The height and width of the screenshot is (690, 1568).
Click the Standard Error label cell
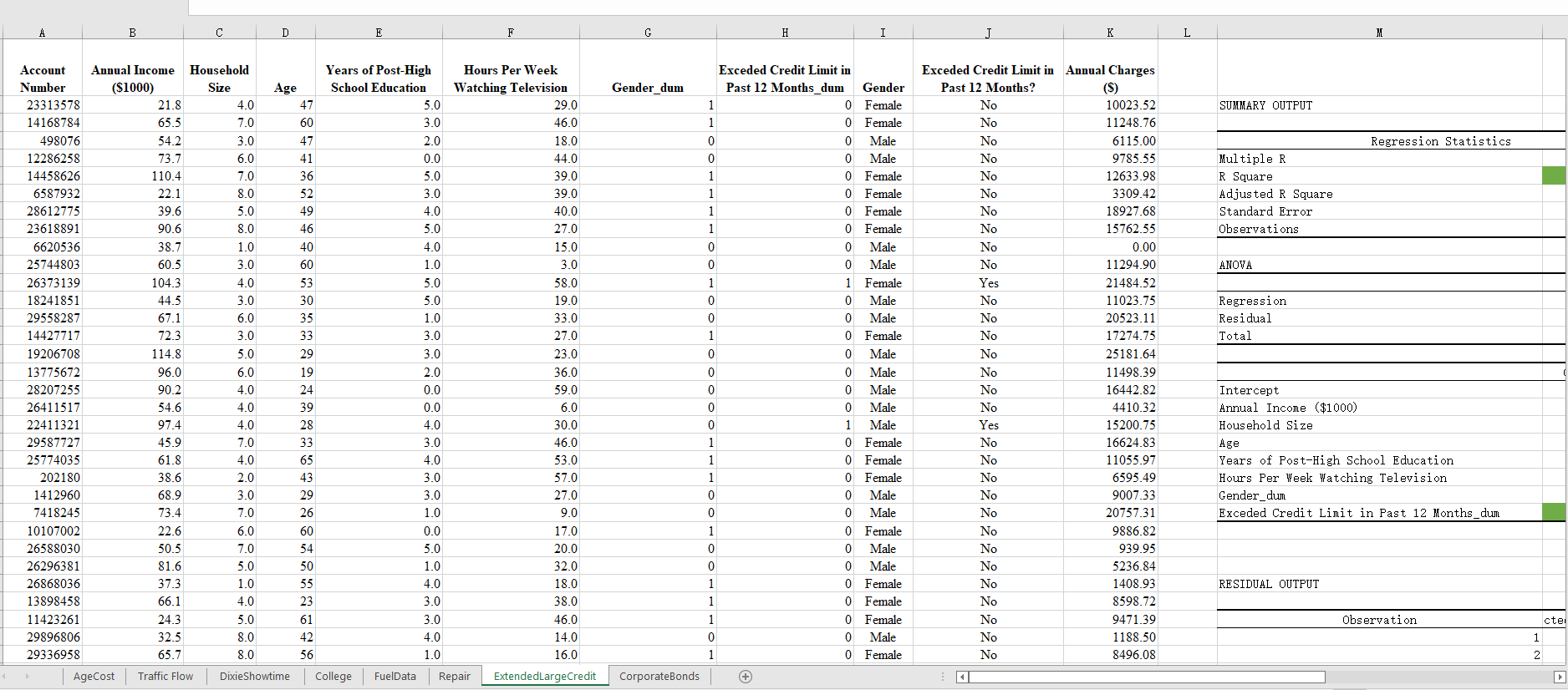point(1379,211)
